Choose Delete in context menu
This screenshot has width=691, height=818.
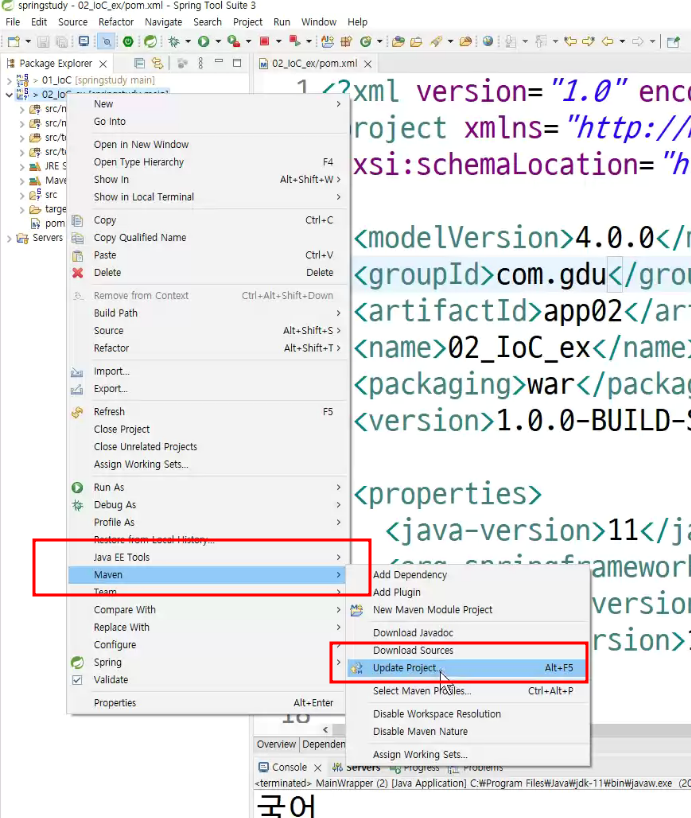click(207, 272)
